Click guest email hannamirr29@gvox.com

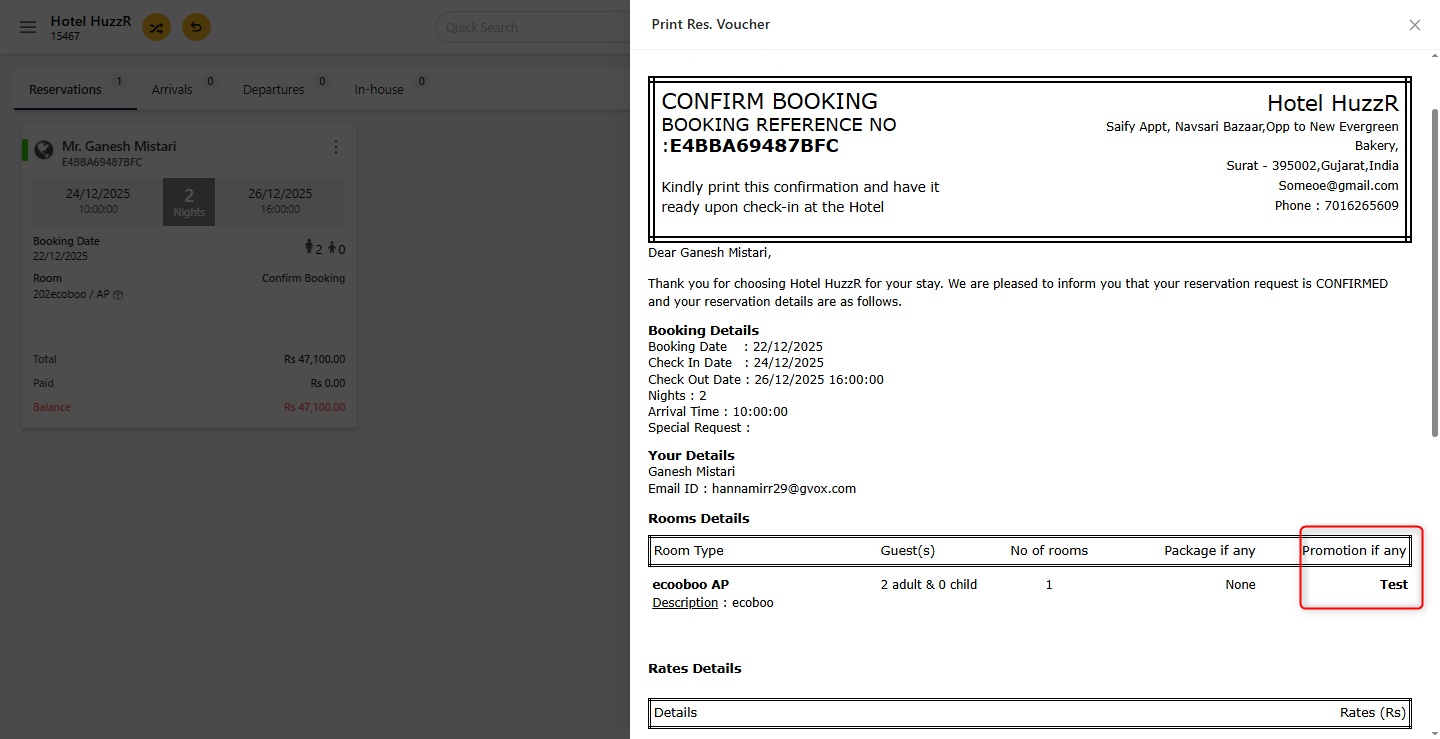coord(784,489)
